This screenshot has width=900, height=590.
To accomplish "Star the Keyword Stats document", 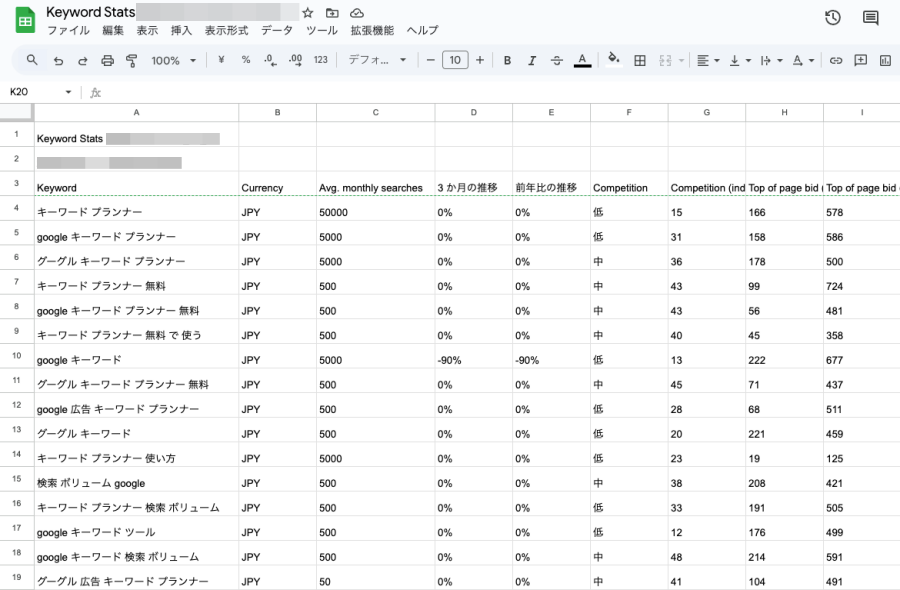I will point(308,13).
